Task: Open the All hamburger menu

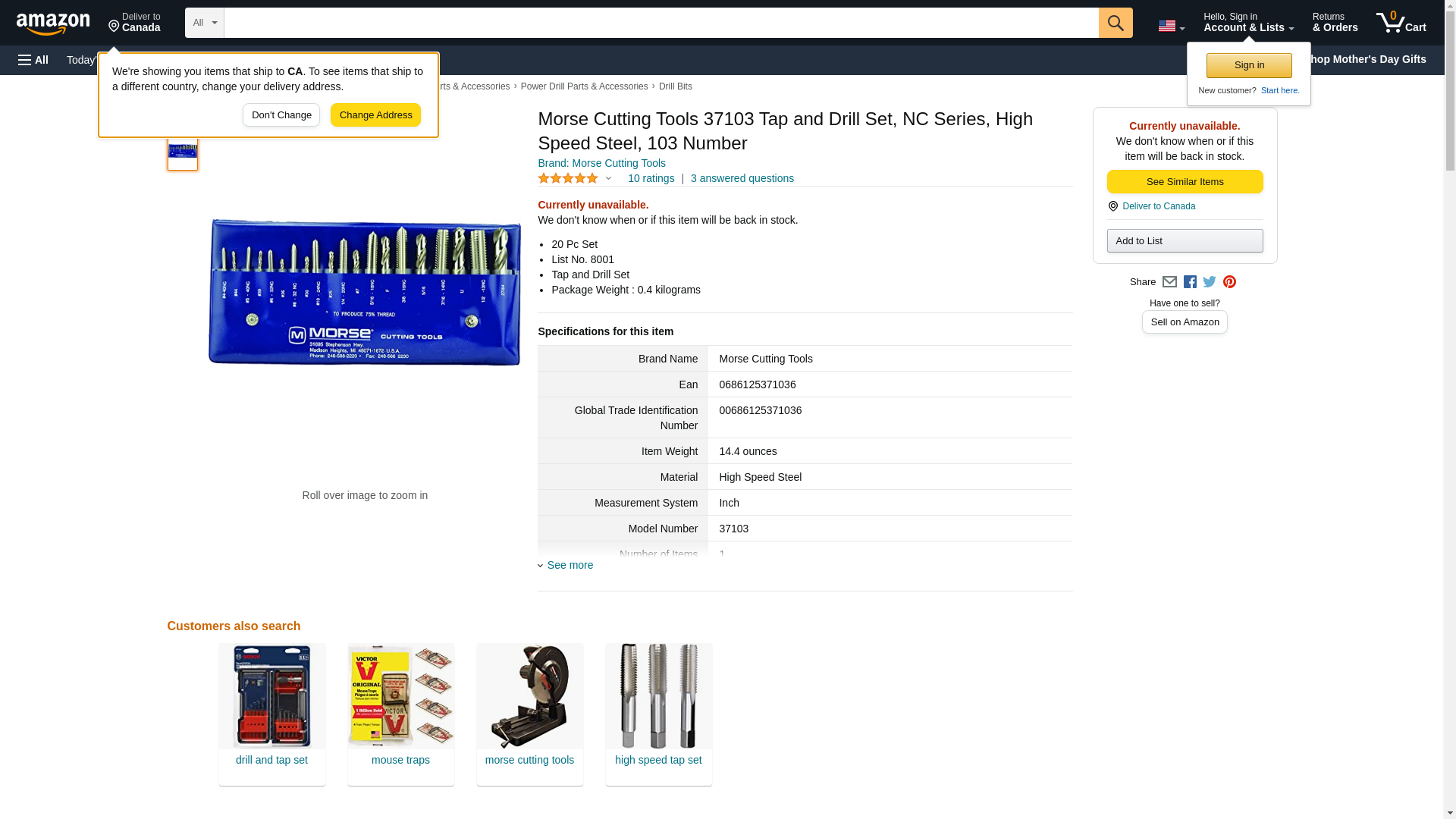Action: coord(33,60)
